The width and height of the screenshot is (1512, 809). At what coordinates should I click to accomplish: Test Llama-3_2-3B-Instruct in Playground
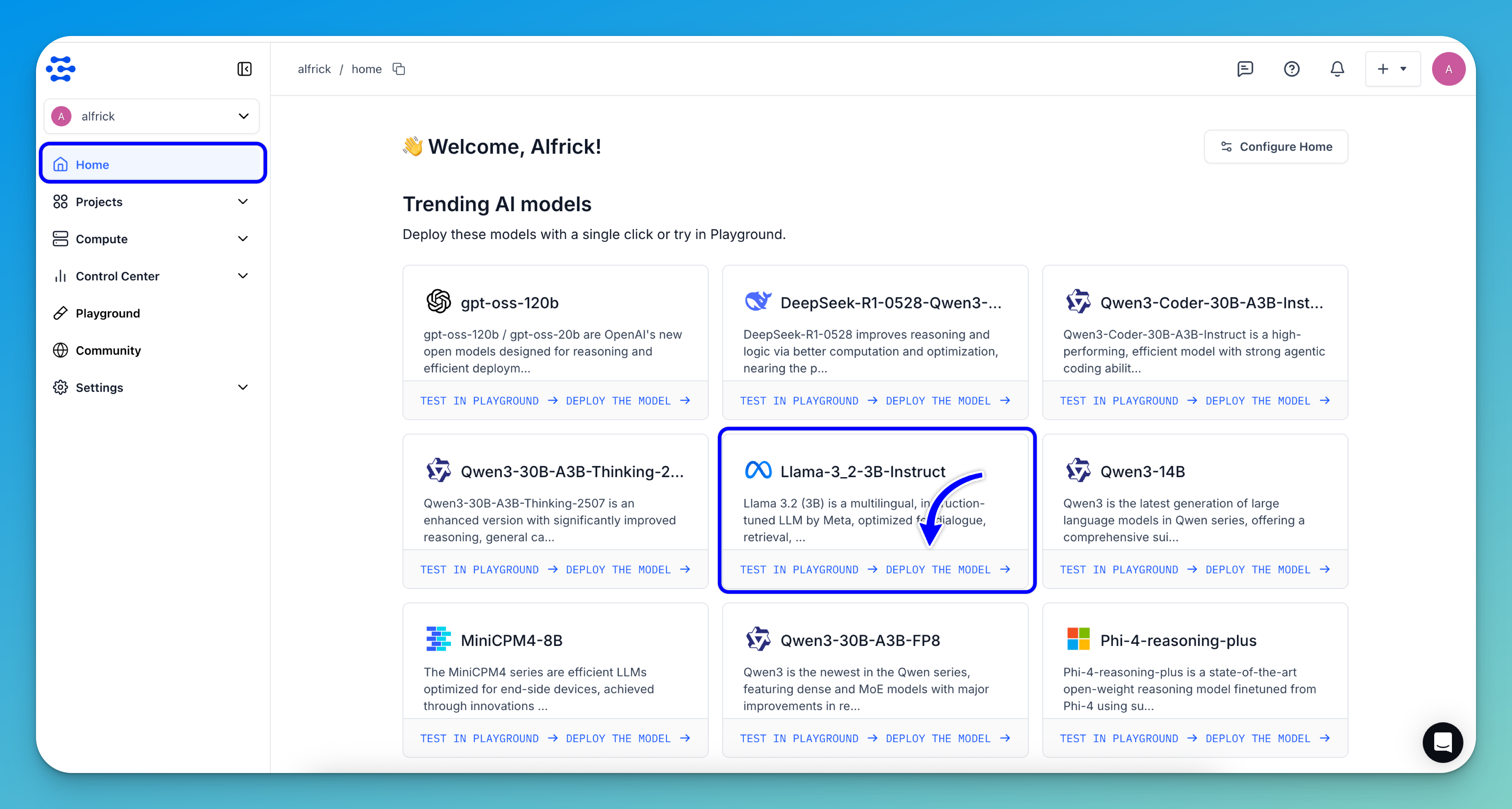pos(808,570)
